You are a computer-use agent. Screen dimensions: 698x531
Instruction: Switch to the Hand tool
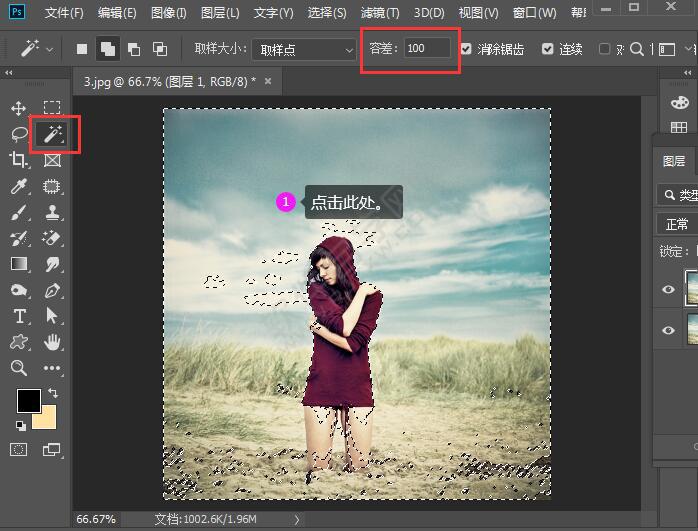pyautogui.click(x=52, y=342)
